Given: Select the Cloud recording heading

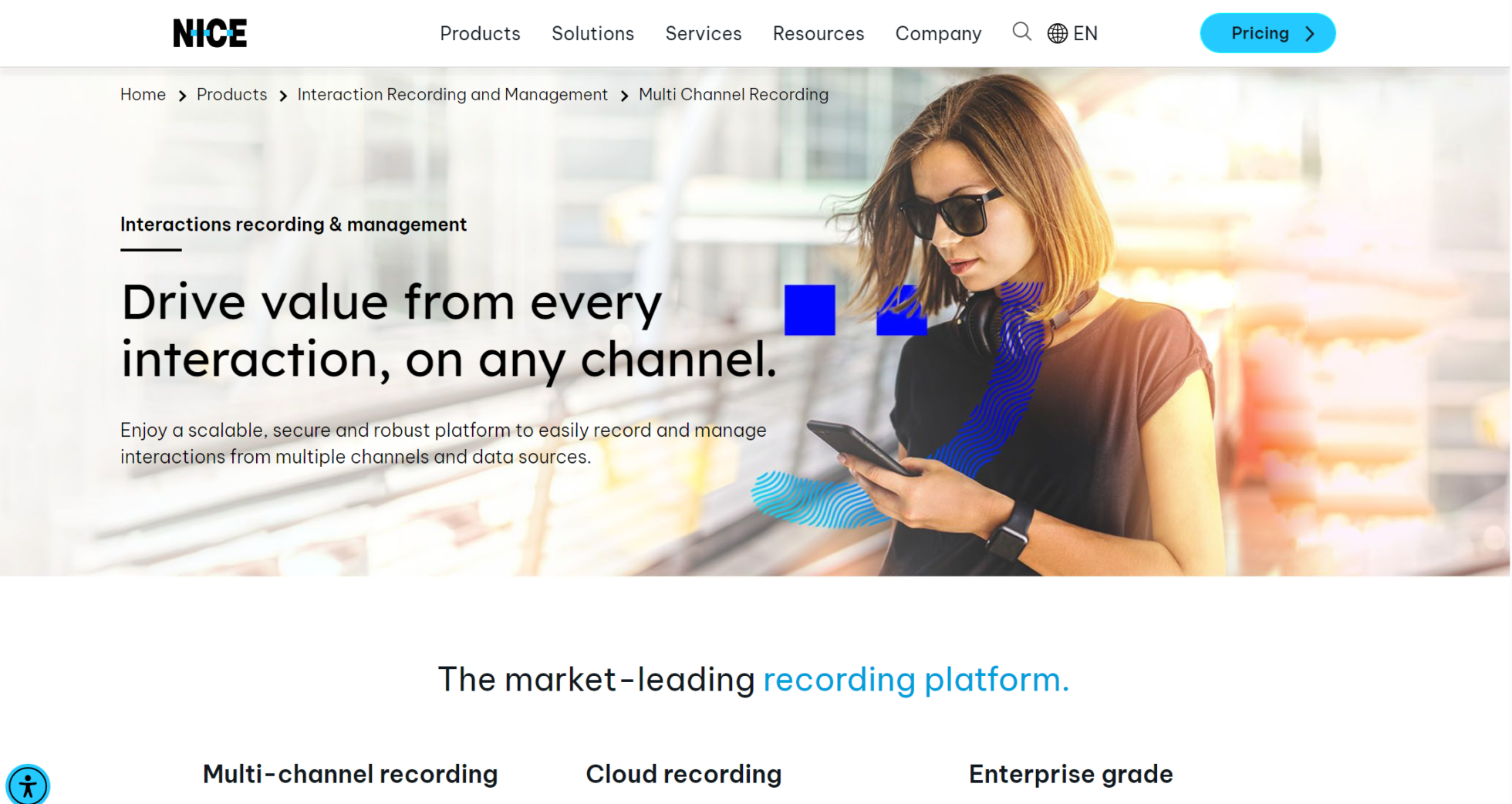Looking at the screenshot, I should [683, 774].
